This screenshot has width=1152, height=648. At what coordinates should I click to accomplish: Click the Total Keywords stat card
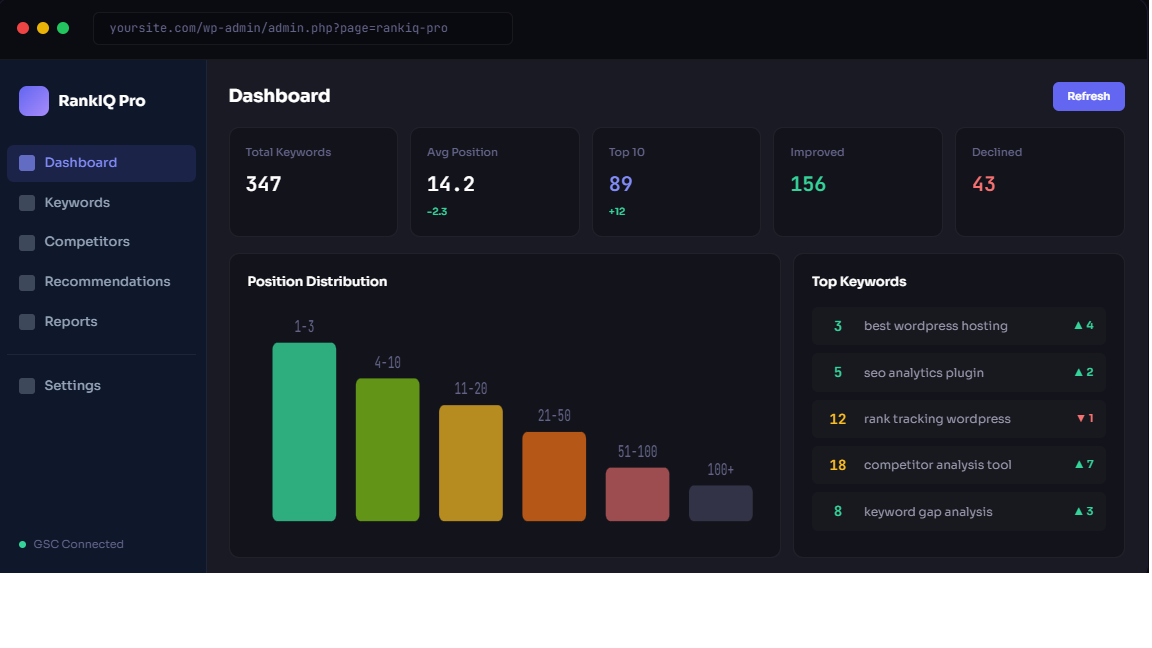pos(313,181)
